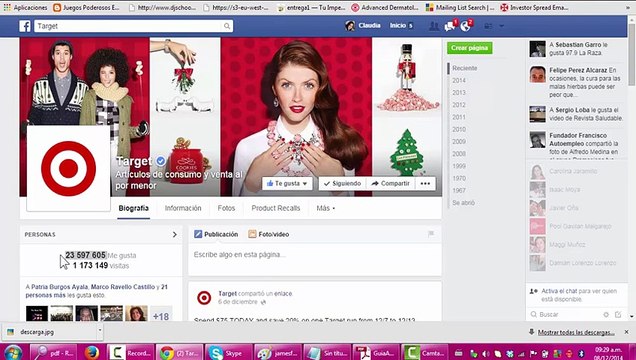This screenshot has width=636, height=360.
Task: Open Claudia's profile picture in header
Action: (x=350, y=26)
